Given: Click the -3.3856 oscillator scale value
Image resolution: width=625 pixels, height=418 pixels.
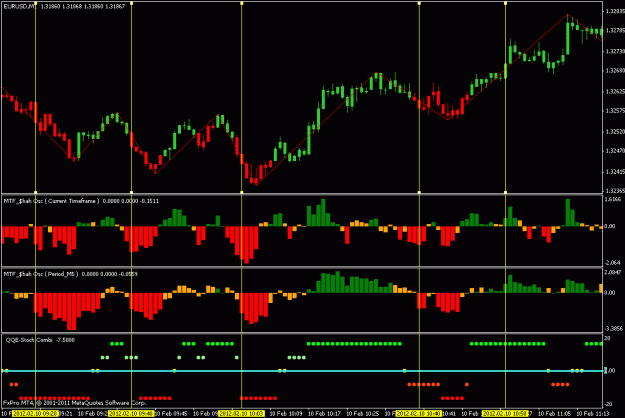Looking at the screenshot, I should pyautogui.click(x=613, y=329).
